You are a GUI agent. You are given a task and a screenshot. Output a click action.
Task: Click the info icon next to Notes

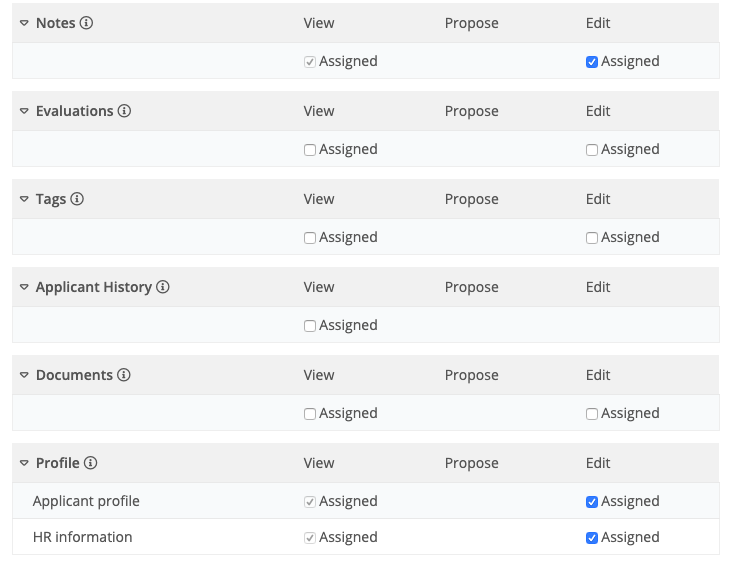coord(86,23)
